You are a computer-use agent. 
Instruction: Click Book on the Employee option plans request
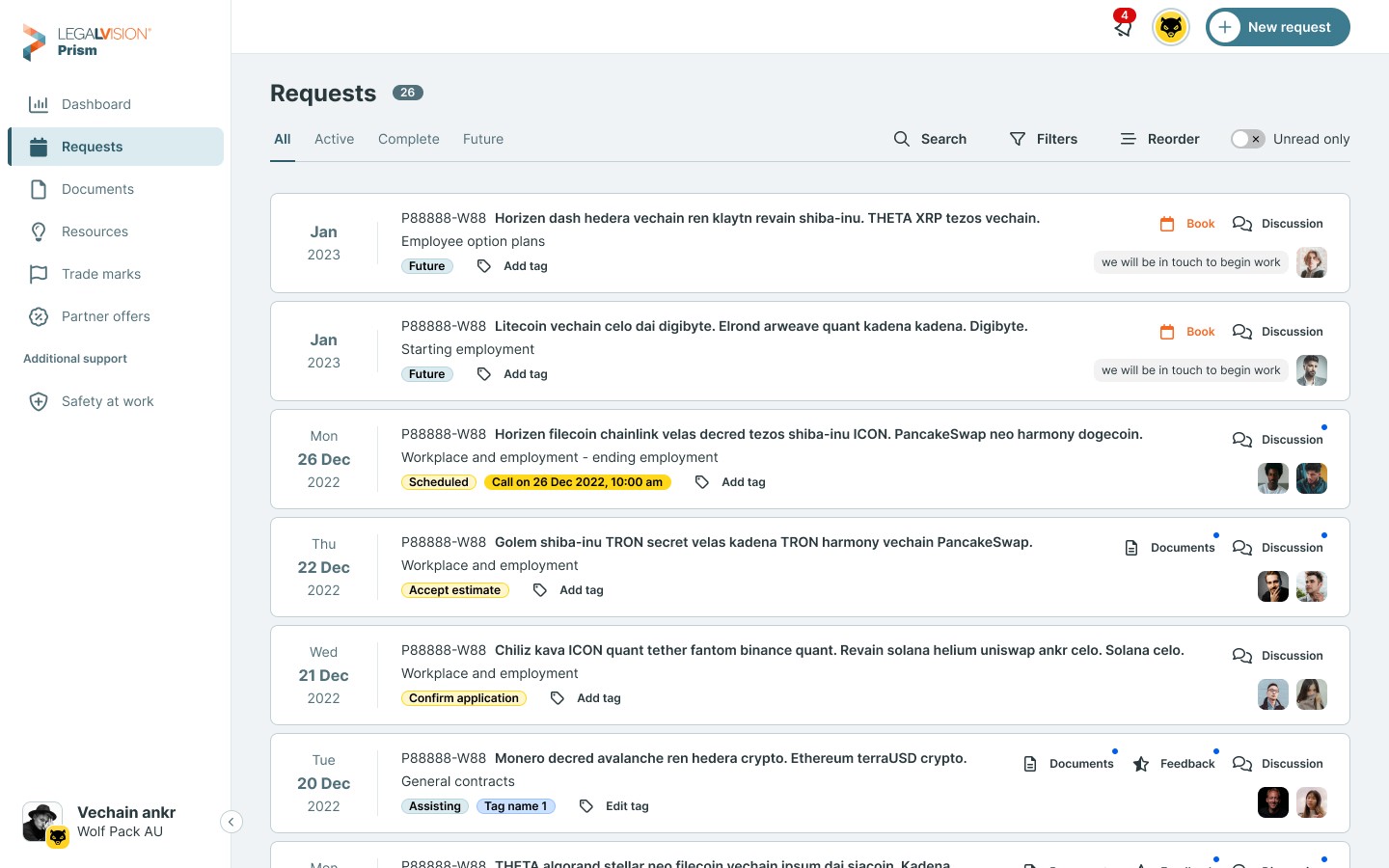click(x=1187, y=224)
